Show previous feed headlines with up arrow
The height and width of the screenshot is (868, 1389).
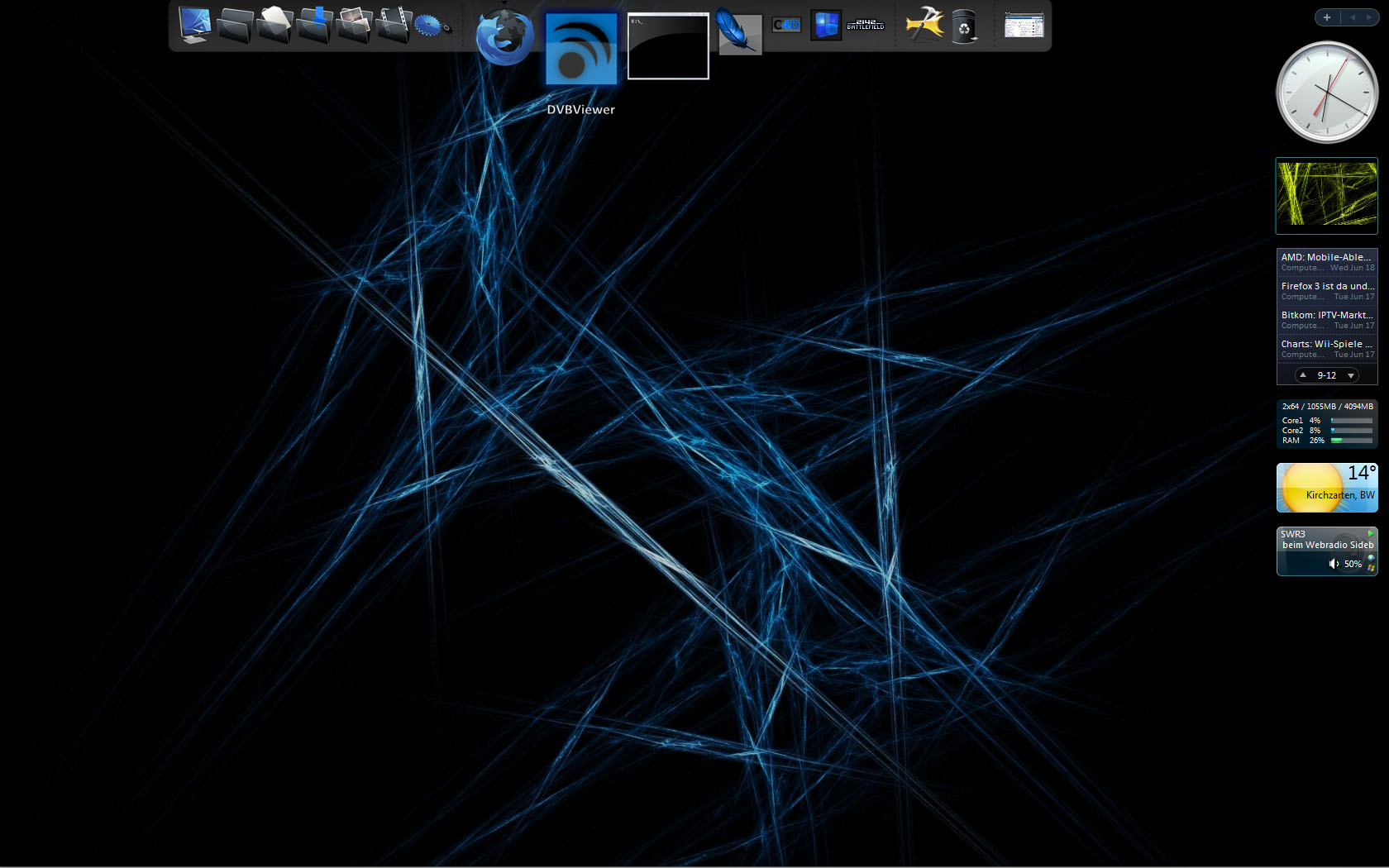pos(1304,375)
